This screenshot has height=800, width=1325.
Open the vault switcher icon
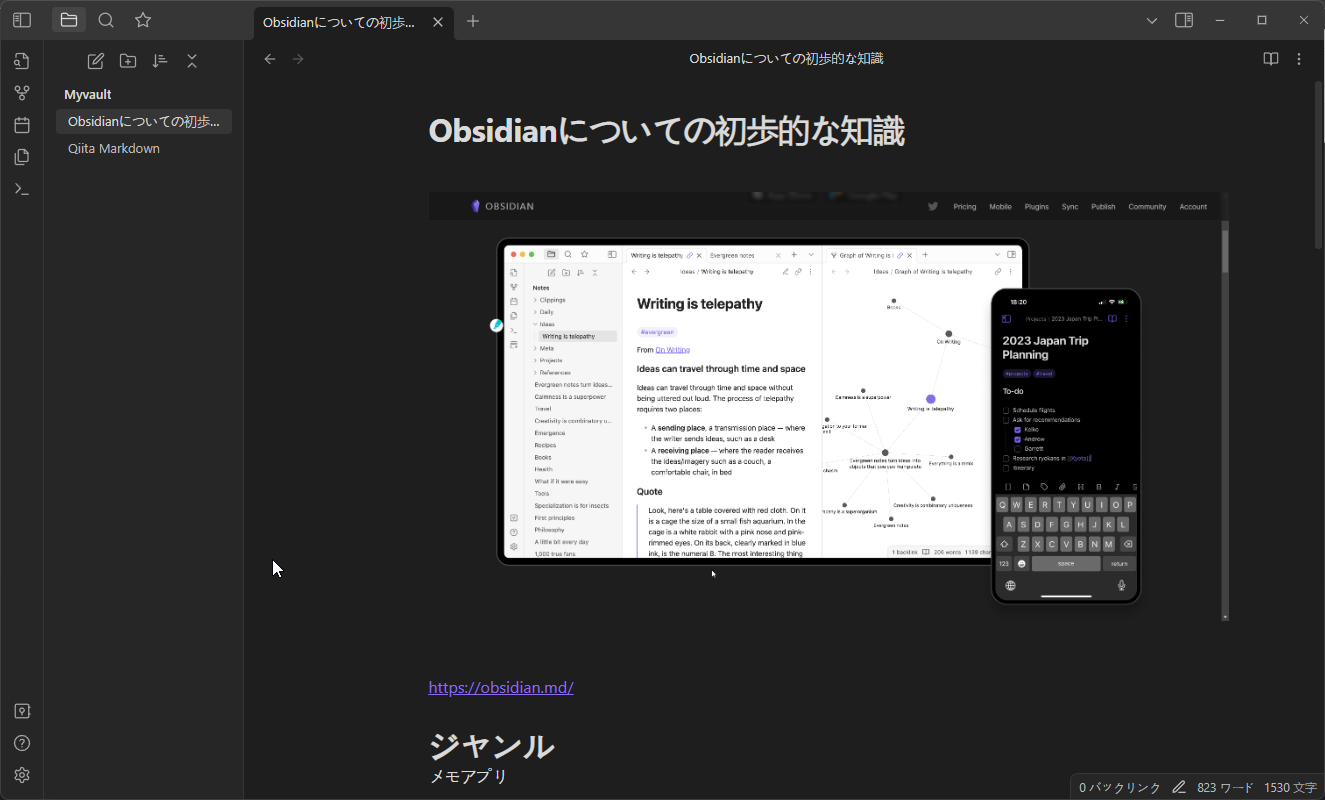22,711
